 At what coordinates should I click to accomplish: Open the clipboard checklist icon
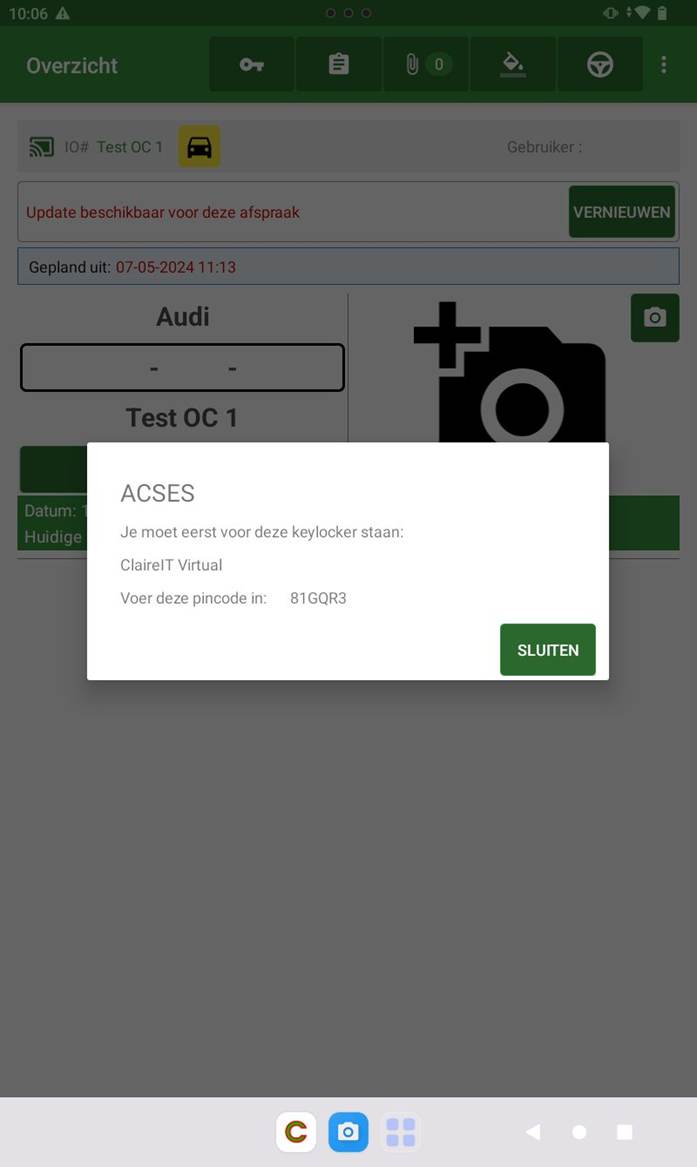tap(338, 65)
